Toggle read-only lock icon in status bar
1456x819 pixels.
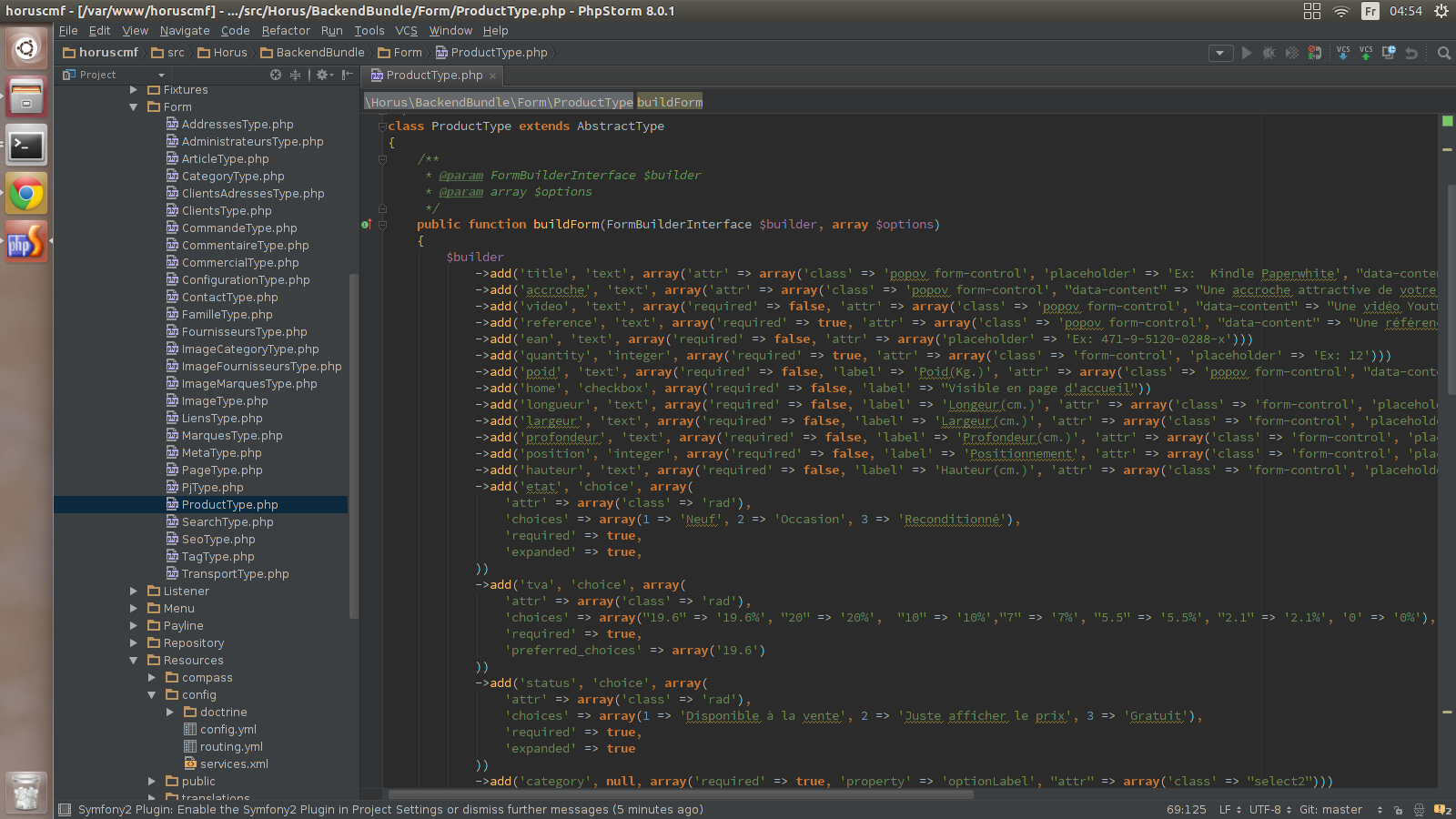click(x=1398, y=810)
